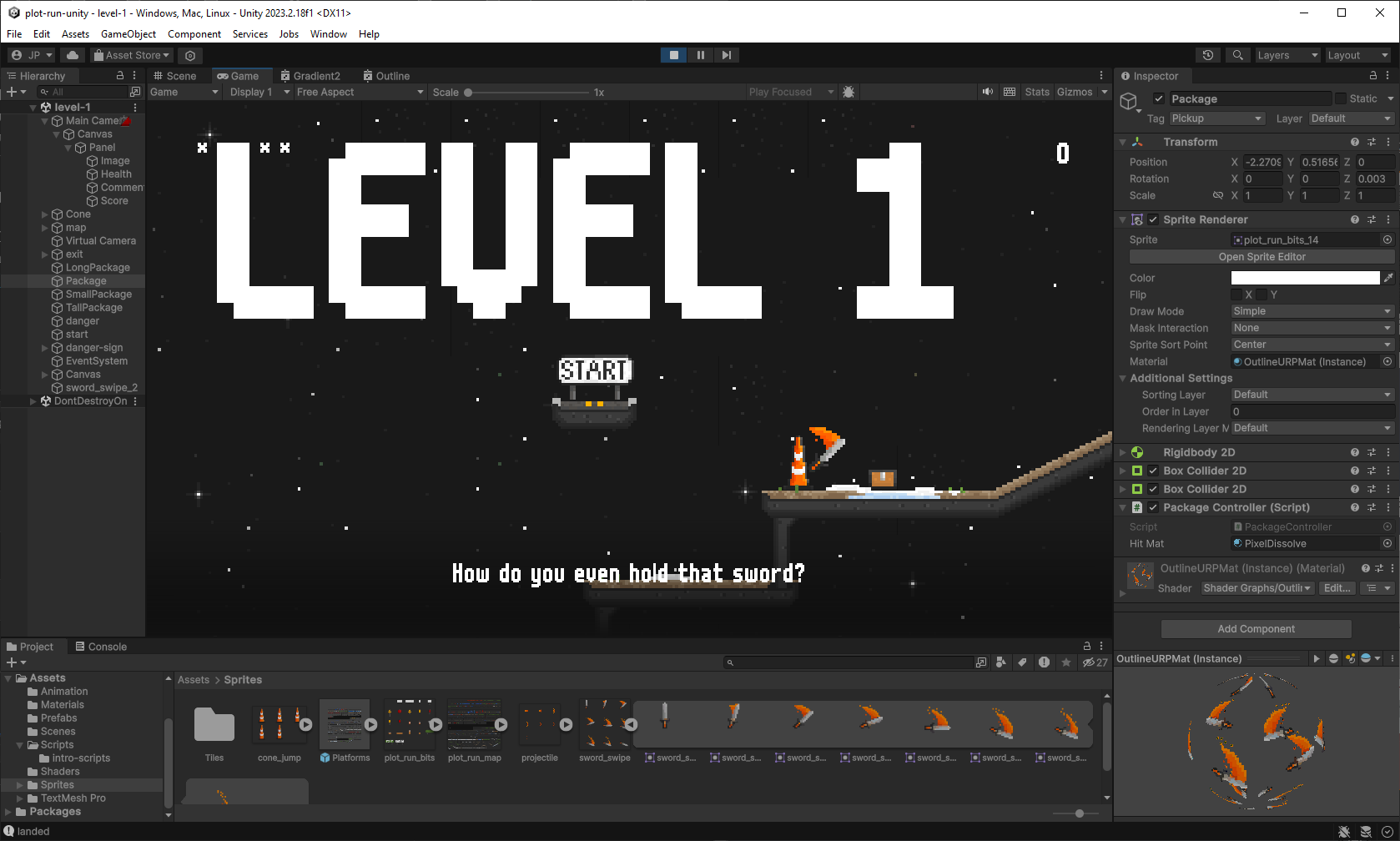1400x841 pixels.
Task: Open Undo History icon
Action: point(1207,55)
